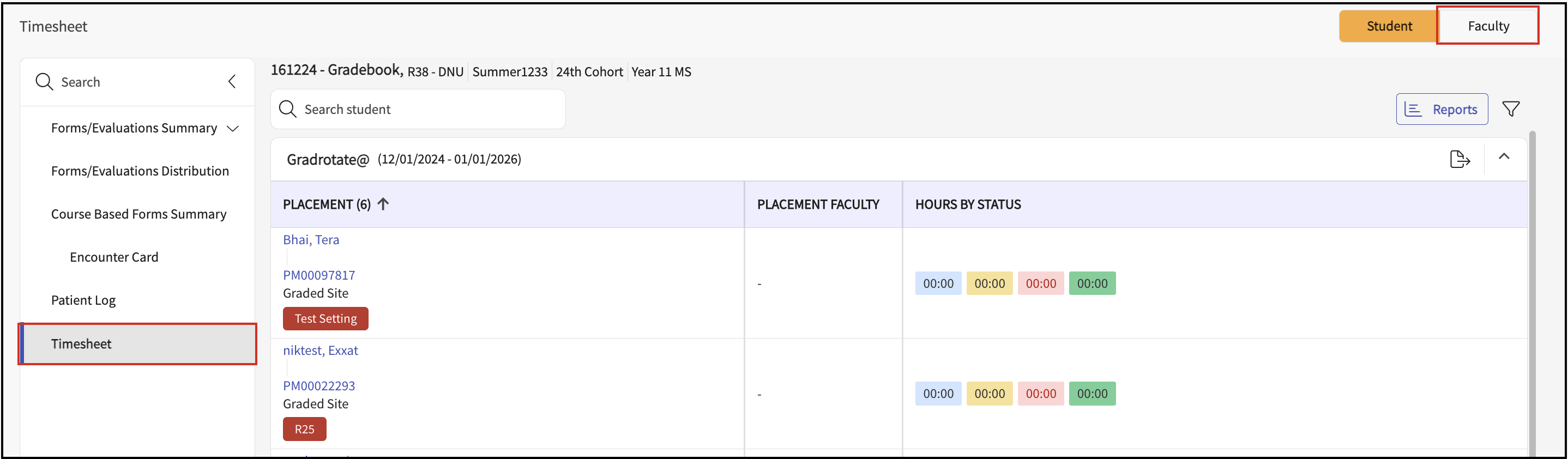Open Patient Log from sidebar
The image size is (1568, 459).
tap(83, 300)
